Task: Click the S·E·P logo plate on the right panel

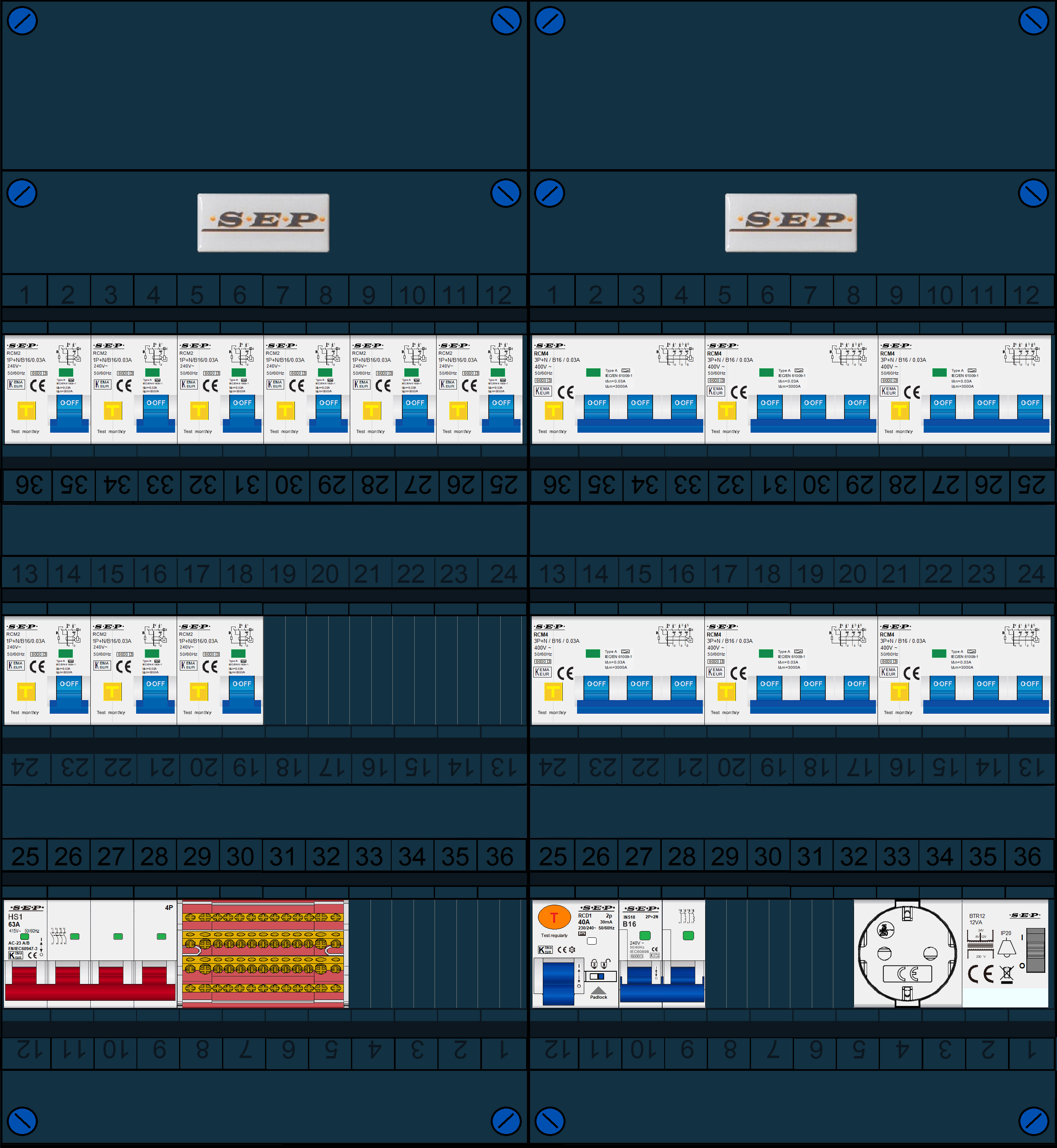Action: pos(791,223)
